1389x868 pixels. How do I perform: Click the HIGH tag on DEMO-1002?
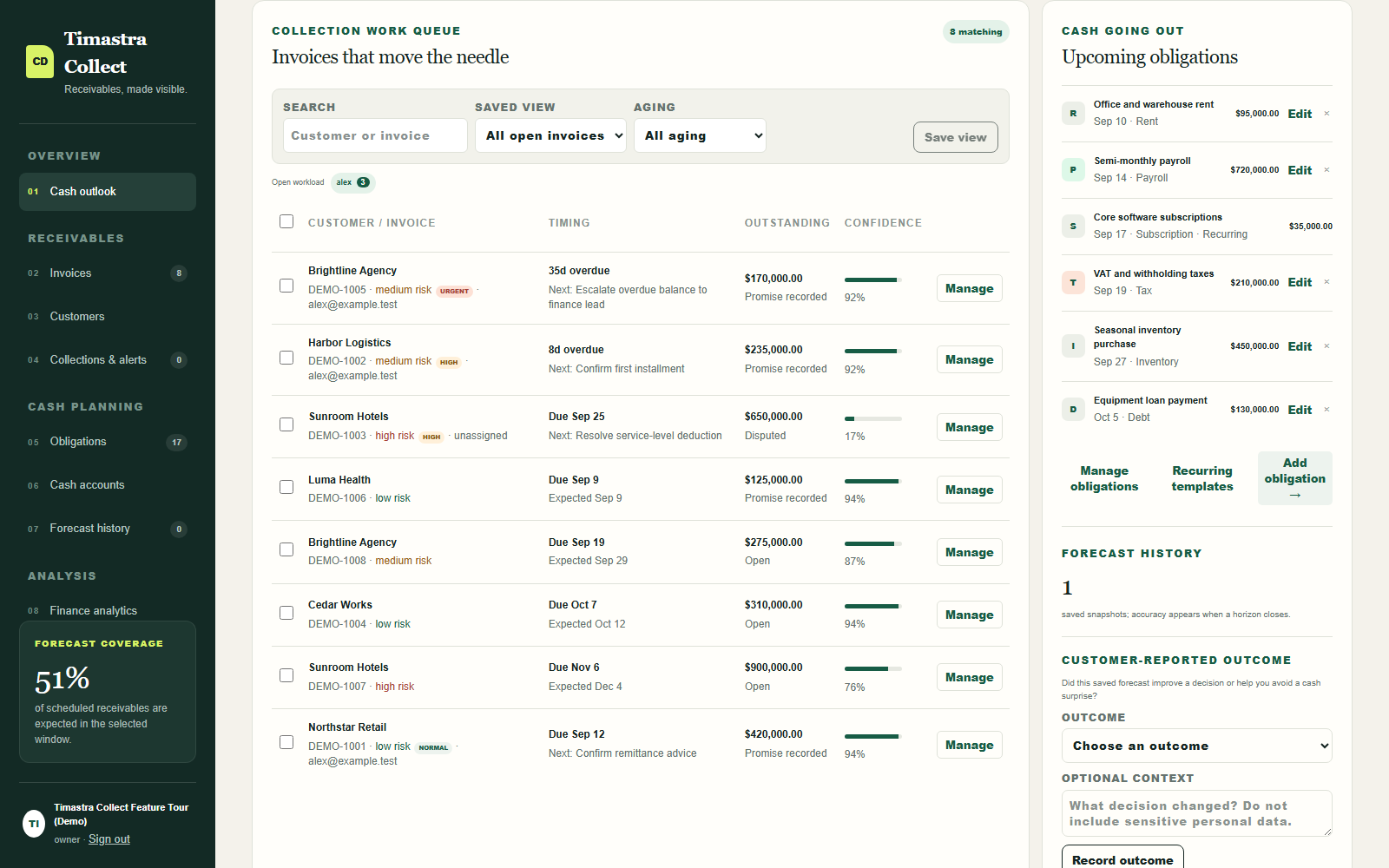(449, 362)
